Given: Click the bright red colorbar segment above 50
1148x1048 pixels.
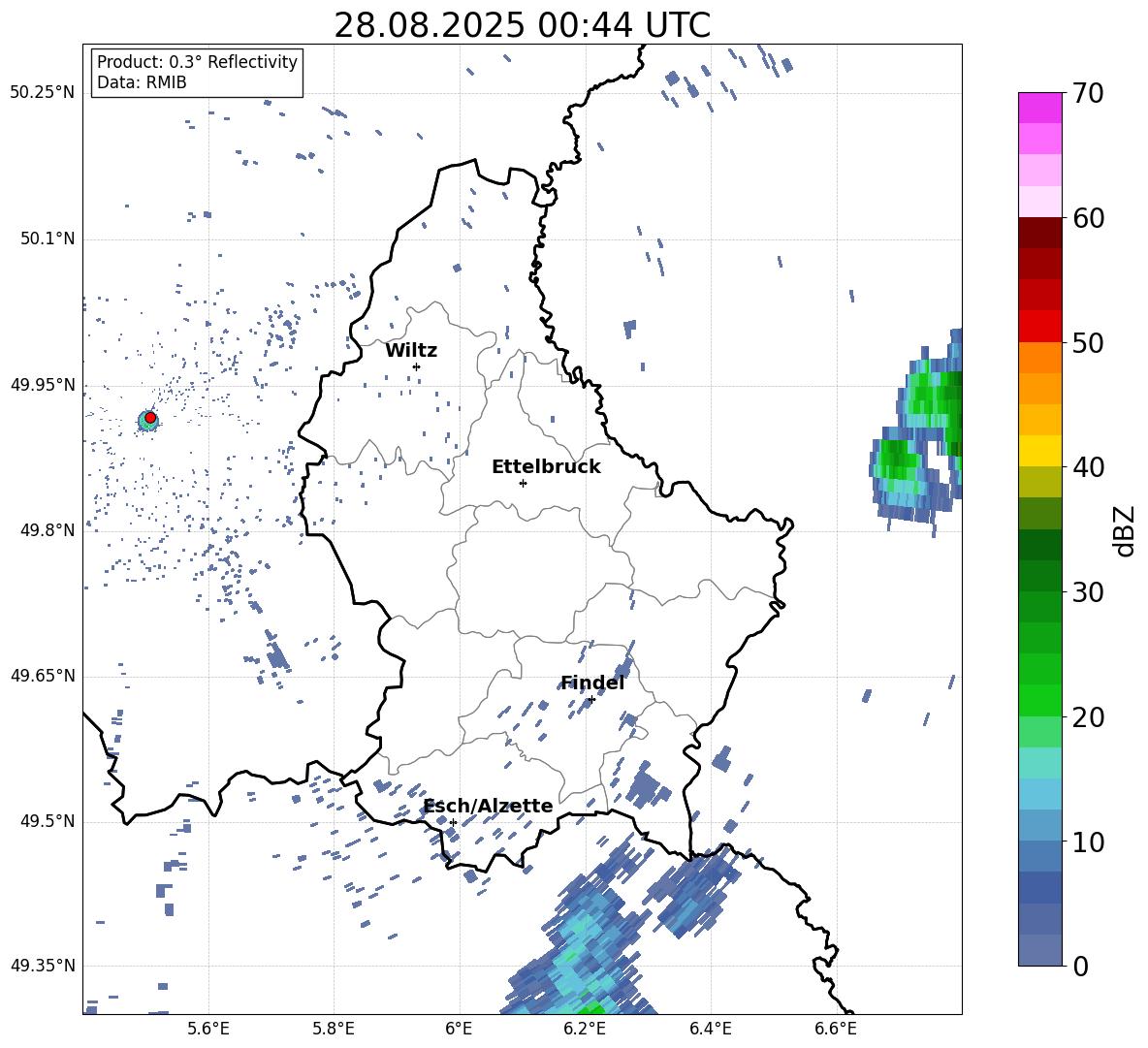Looking at the screenshot, I should 1039,327.
